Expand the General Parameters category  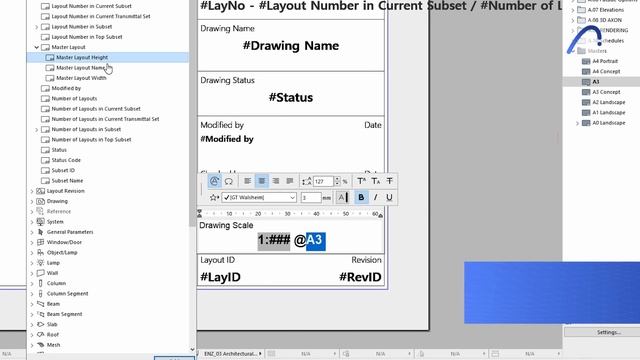[x=32, y=232]
